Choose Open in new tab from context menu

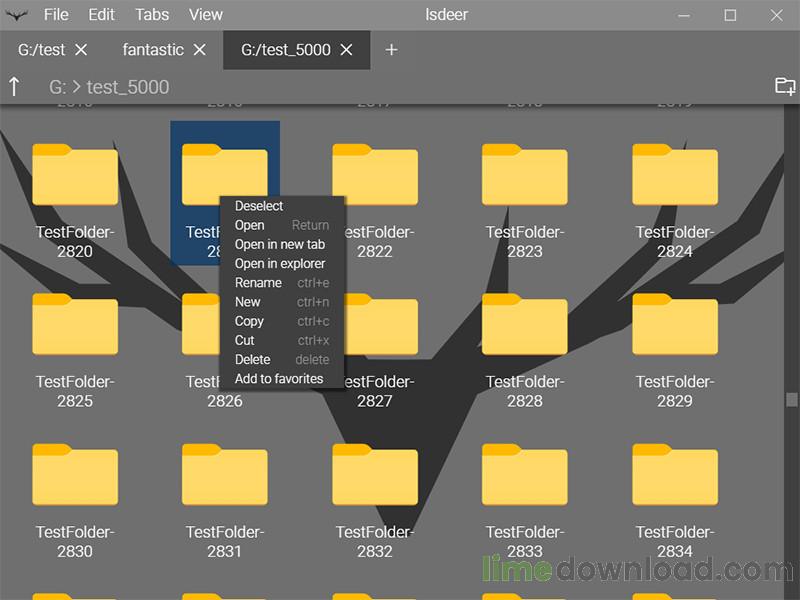[x=280, y=245]
